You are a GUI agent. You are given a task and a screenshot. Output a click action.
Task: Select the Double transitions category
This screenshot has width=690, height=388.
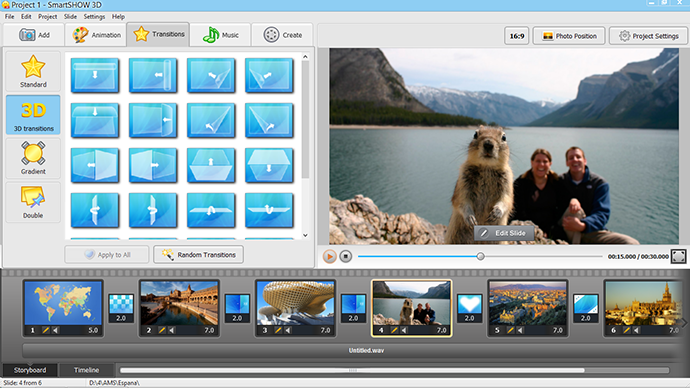33,202
